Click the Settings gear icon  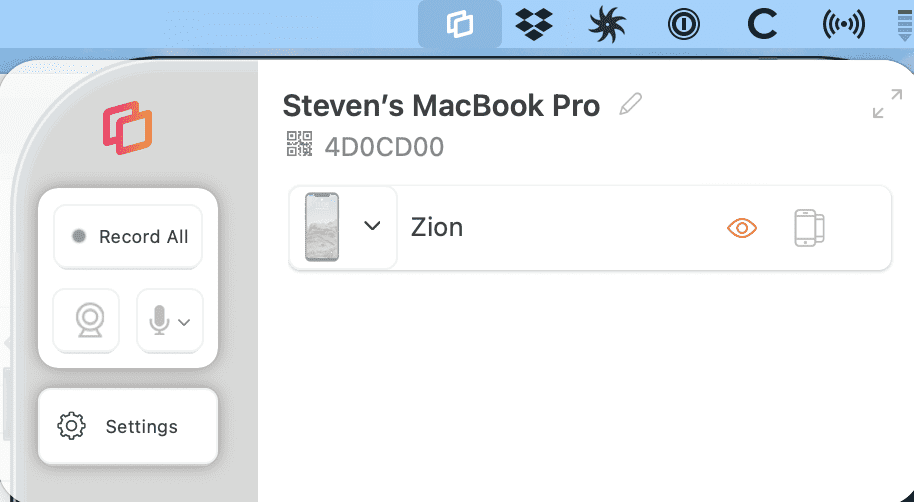click(72, 427)
